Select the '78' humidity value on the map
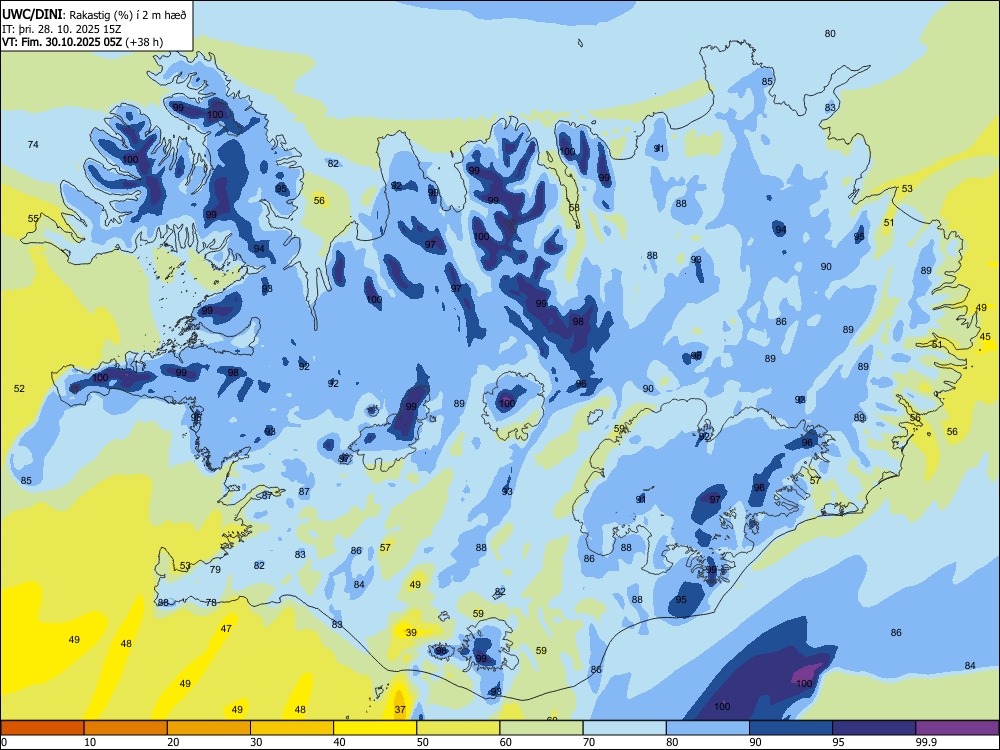The image size is (1000, 750). [211, 602]
